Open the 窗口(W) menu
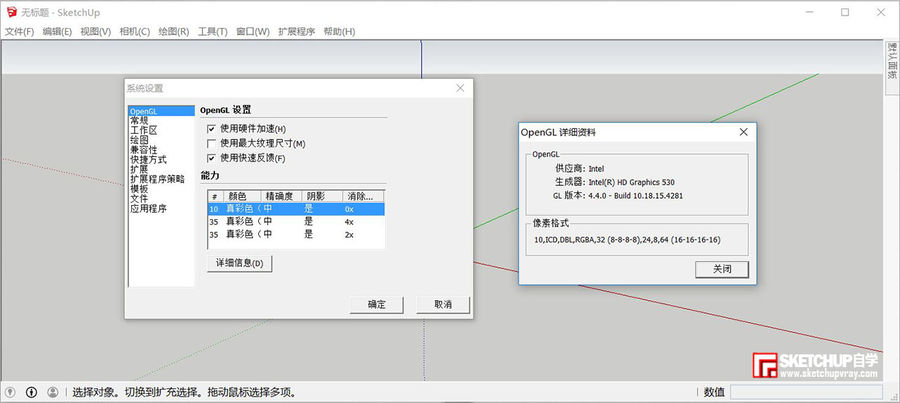This screenshot has width=900, height=403. tap(253, 32)
